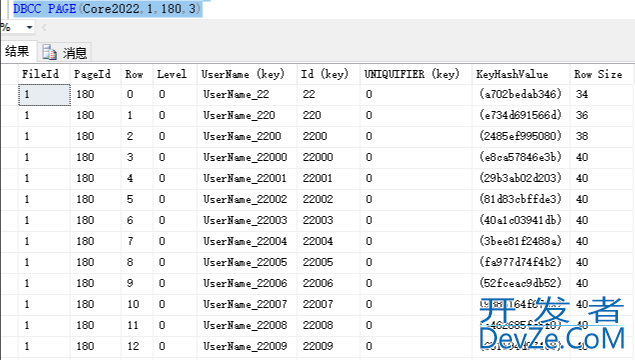The width and height of the screenshot is (635, 360).
Task: Select KeyHashValue cell (e734d691566d)
Action: (521, 116)
